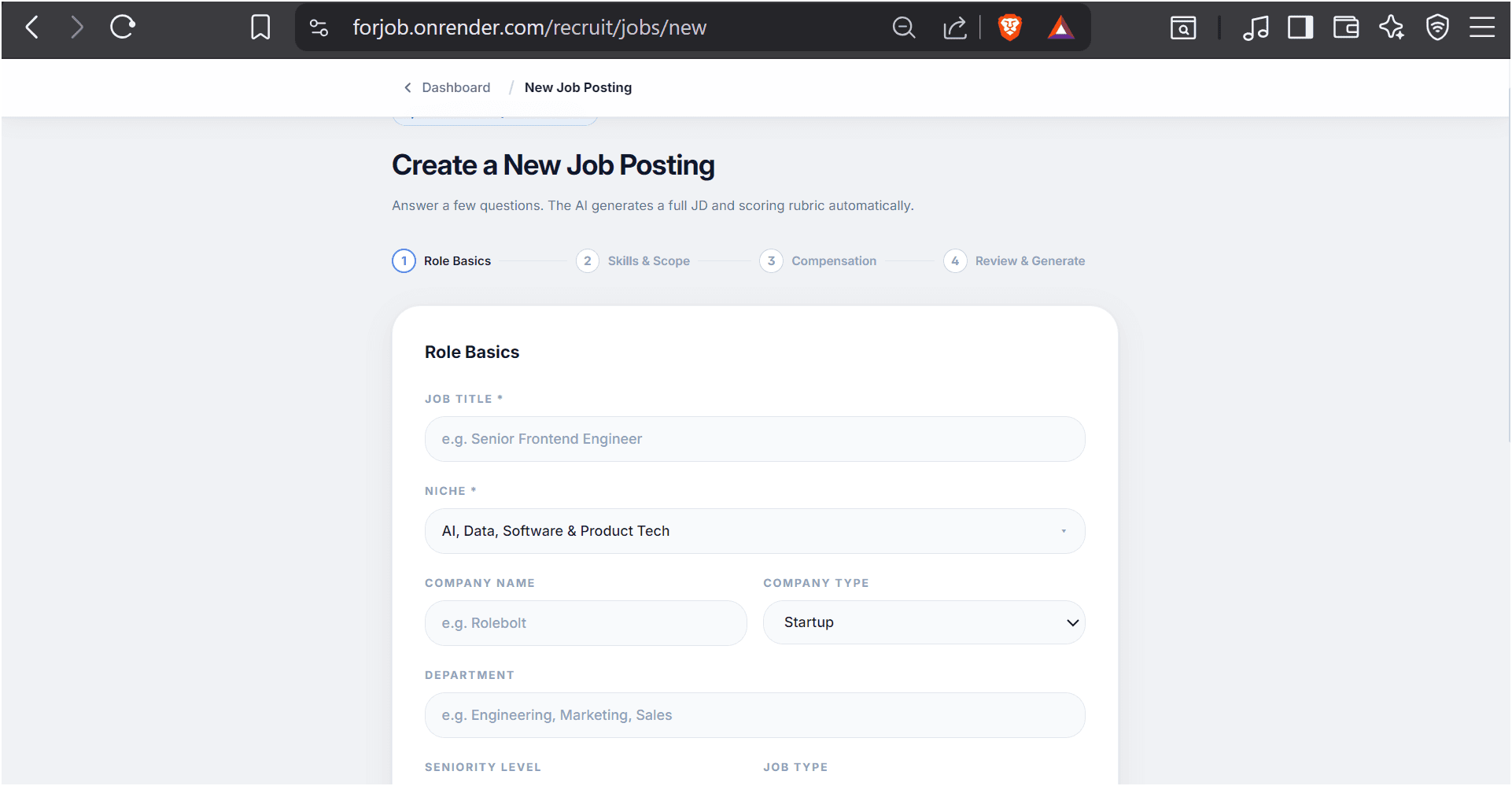Reload the page with refresh icon
Image resolution: width=1512 pixels, height=786 pixels.
(x=123, y=28)
